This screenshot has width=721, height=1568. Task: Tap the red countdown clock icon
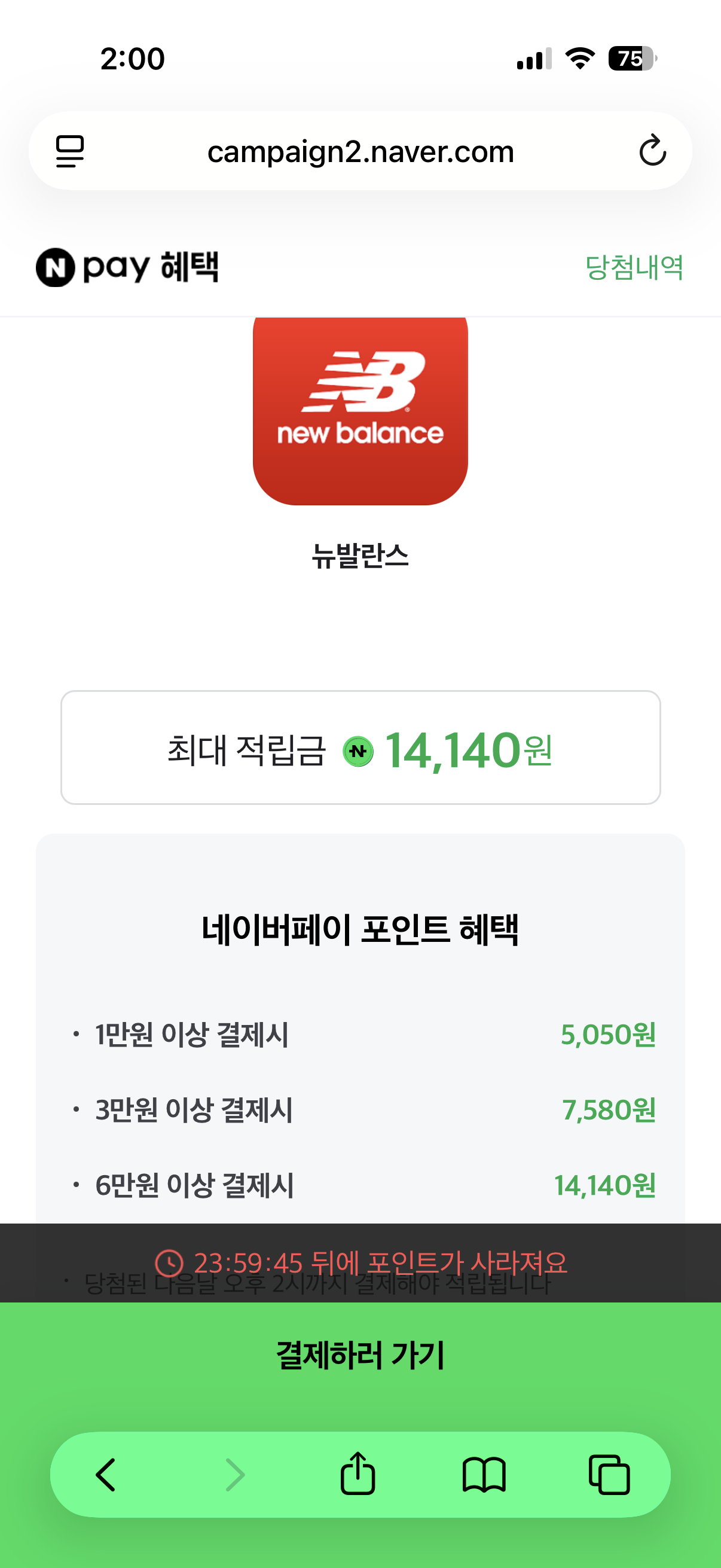point(169,1263)
